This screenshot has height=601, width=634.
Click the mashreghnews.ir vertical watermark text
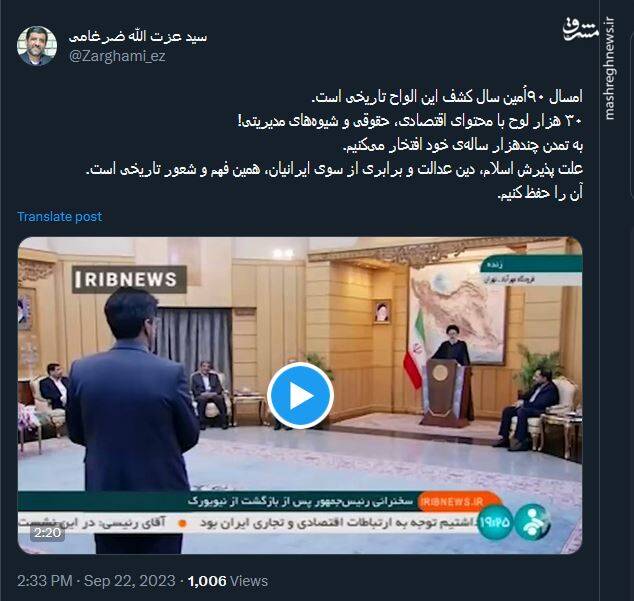pos(610,69)
